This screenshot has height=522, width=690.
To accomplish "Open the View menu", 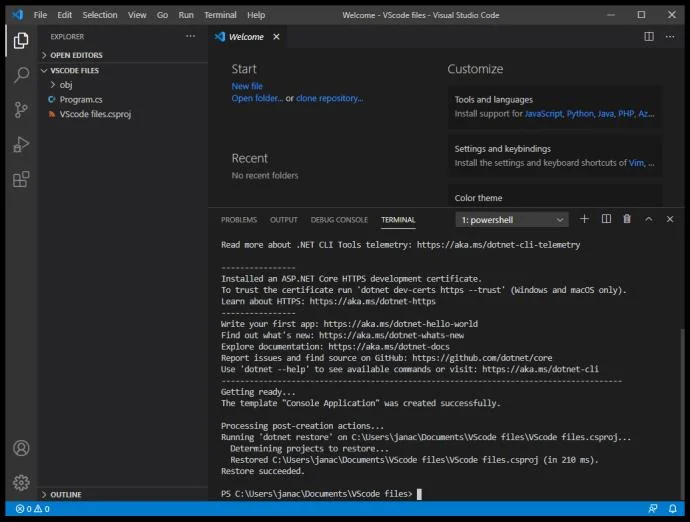I will click(x=137, y=15).
